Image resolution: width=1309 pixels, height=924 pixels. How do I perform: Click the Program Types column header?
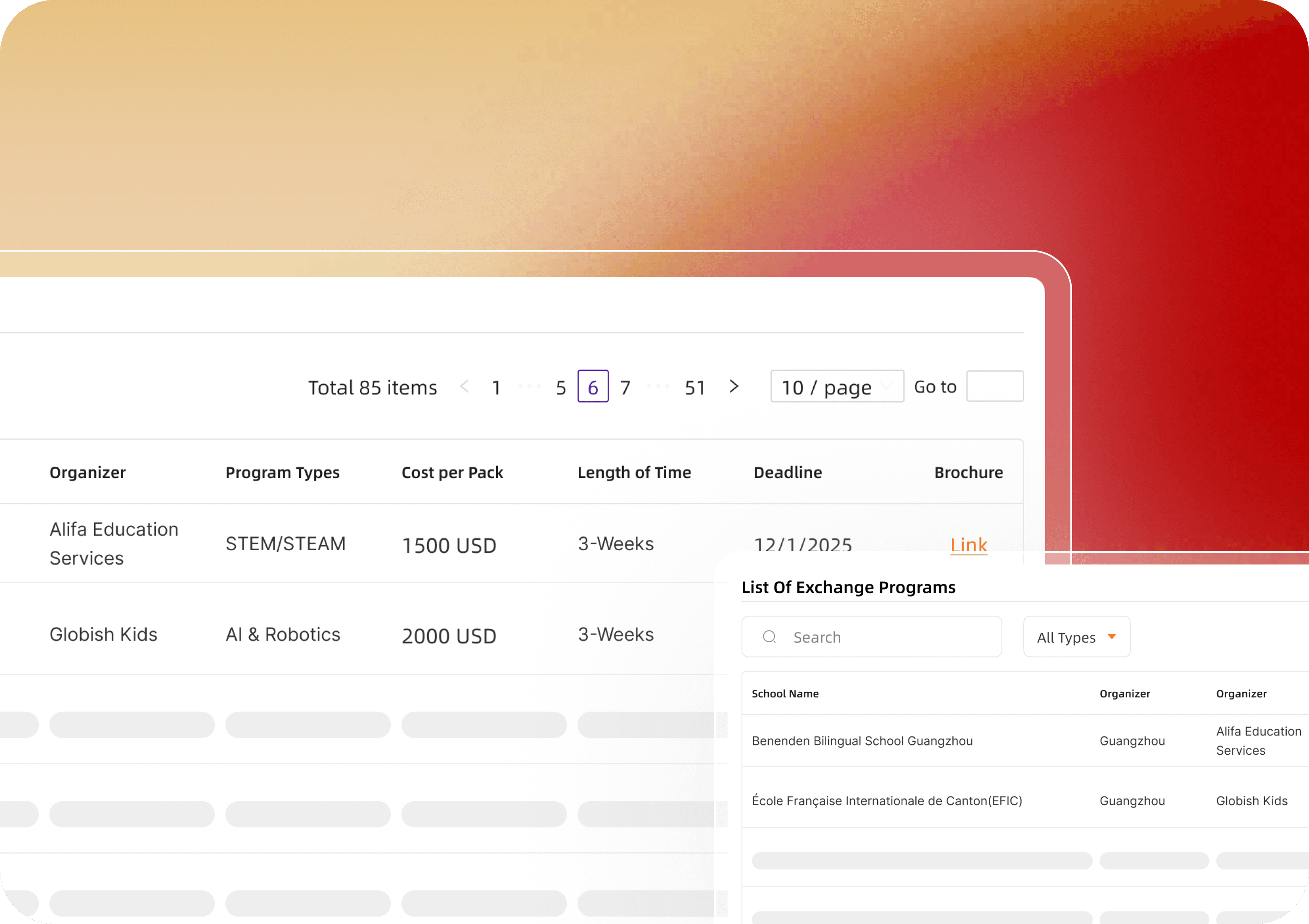[282, 472]
